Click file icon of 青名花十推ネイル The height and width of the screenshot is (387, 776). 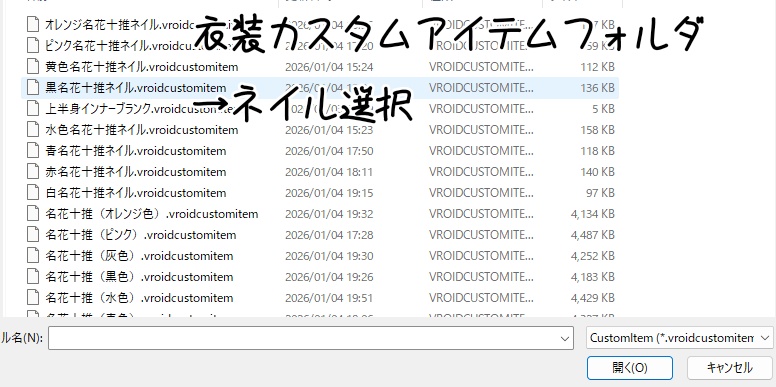[33, 150]
